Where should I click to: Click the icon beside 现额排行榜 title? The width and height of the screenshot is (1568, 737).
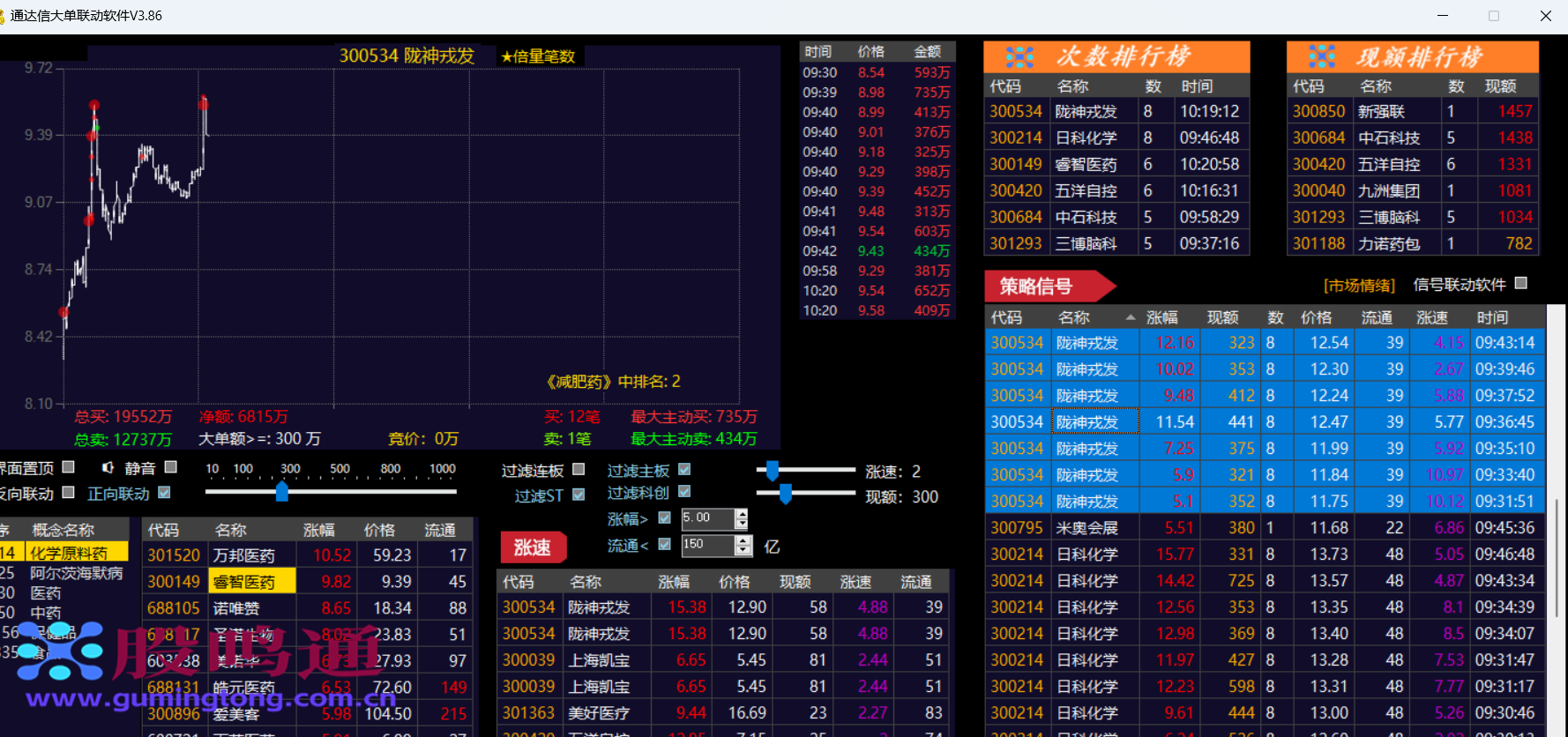pos(1321,57)
